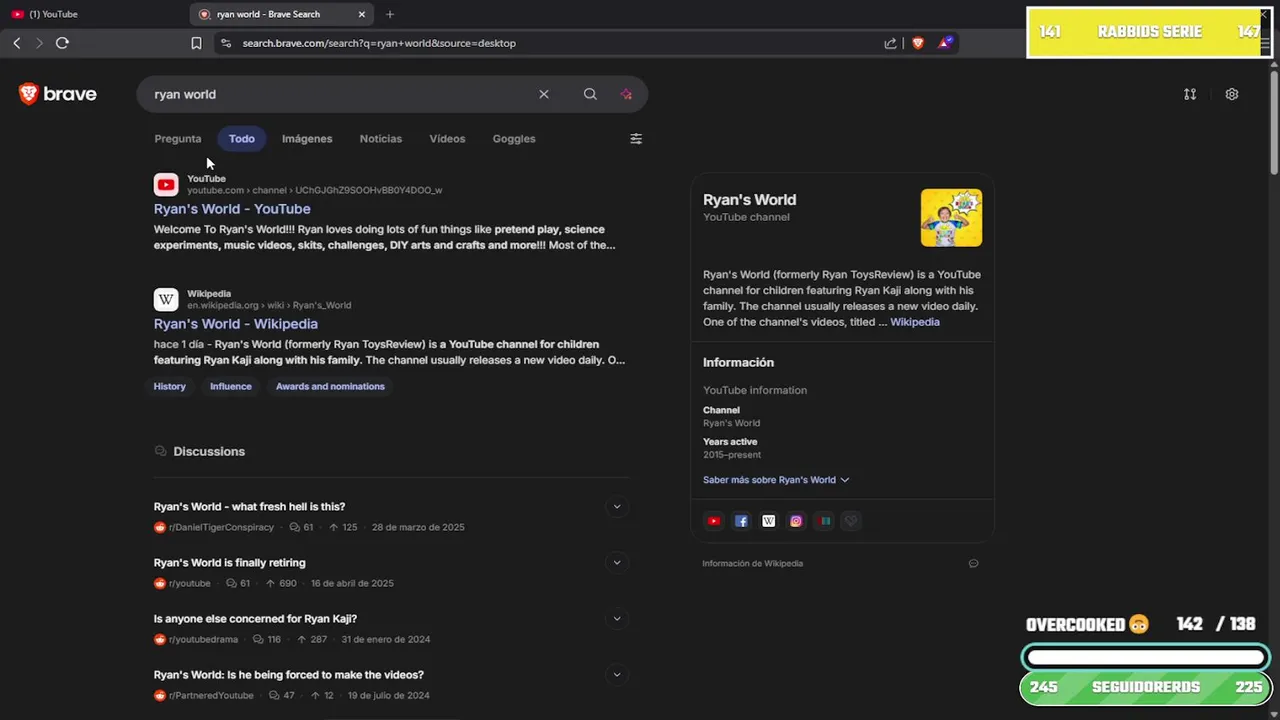Close the ryan world Brave Search tab
1280x720 pixels.
[362, 14]
